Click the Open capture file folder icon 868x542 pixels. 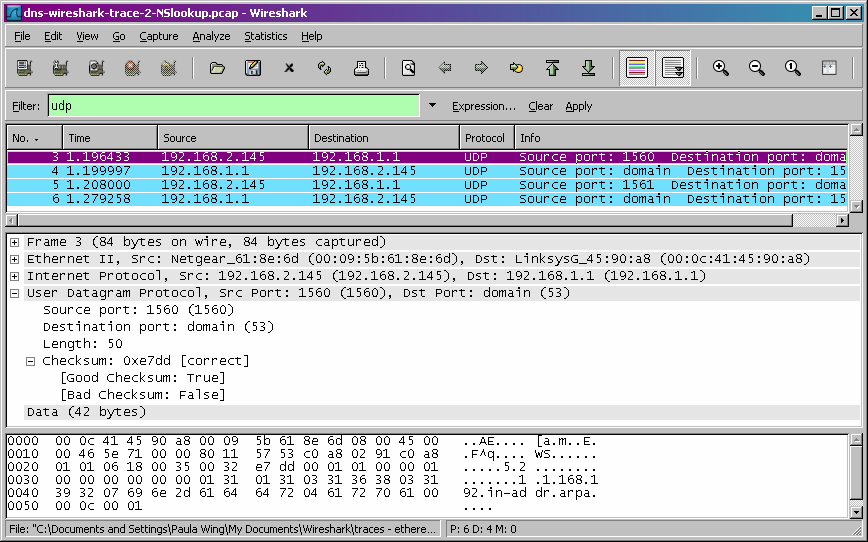[217, 68]
